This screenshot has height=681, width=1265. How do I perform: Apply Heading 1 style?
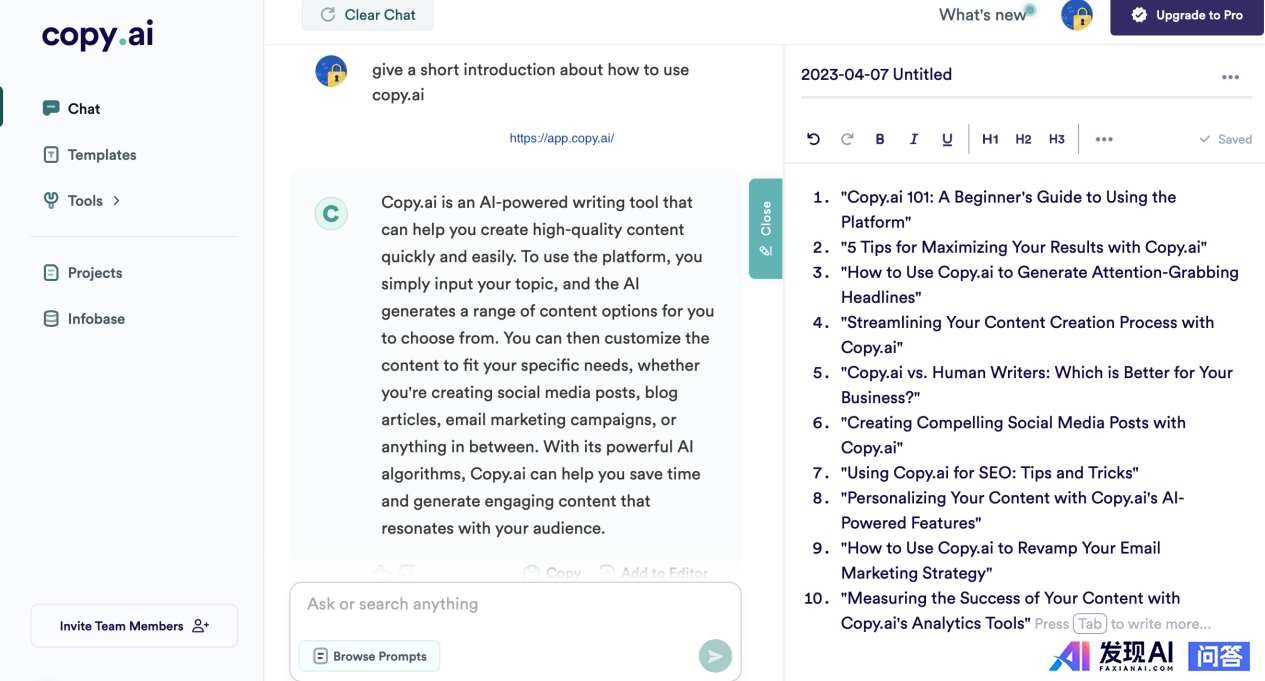[990, 139]
